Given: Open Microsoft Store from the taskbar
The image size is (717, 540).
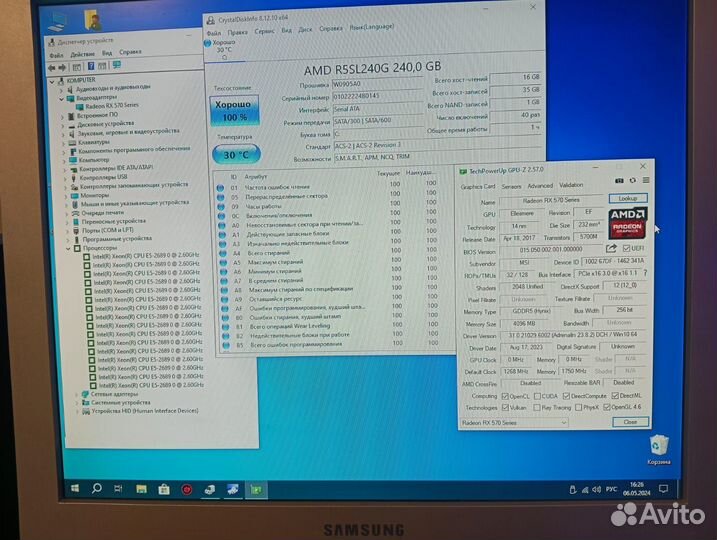Looking at the screenshot, I should (x=164, y=490).
